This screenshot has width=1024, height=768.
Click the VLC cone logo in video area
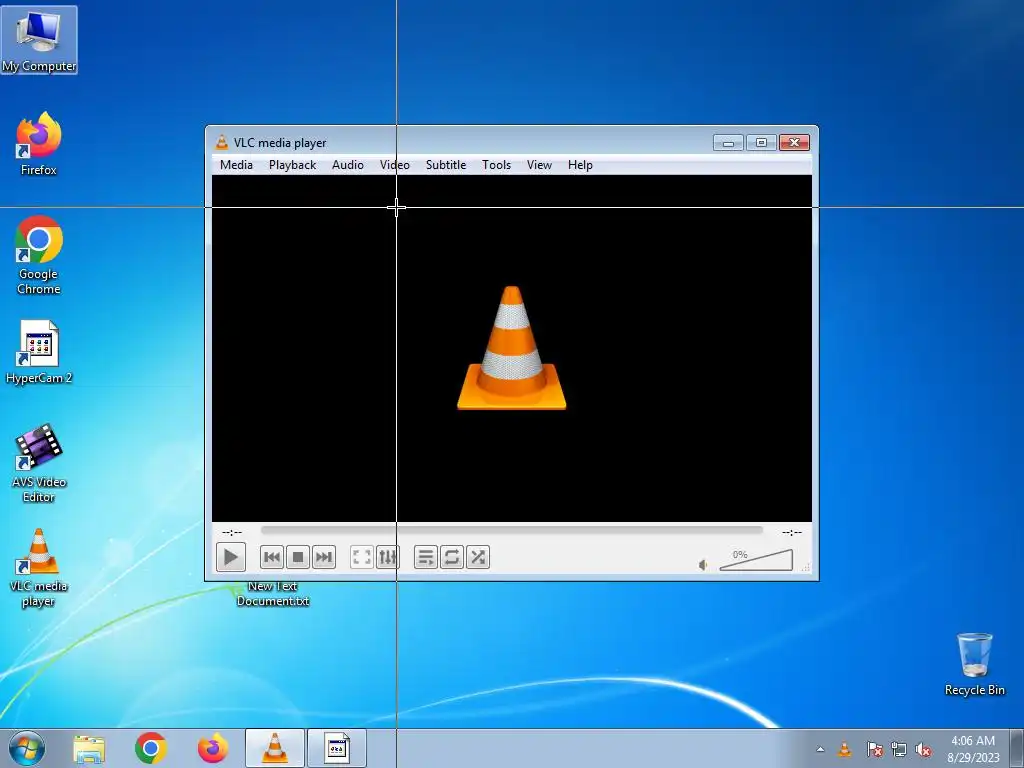pos(511,348)
